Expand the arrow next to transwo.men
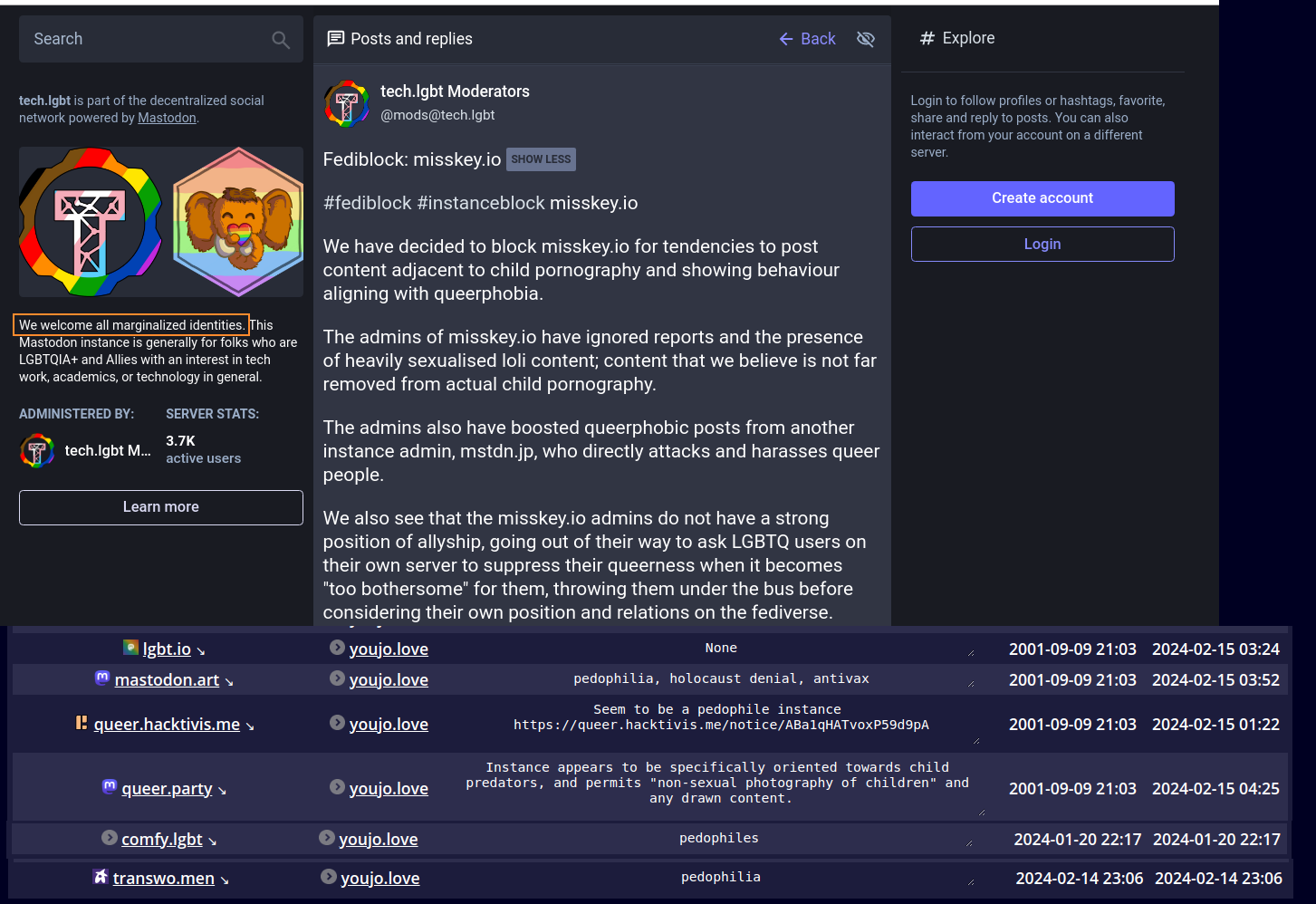 point(225,880)
